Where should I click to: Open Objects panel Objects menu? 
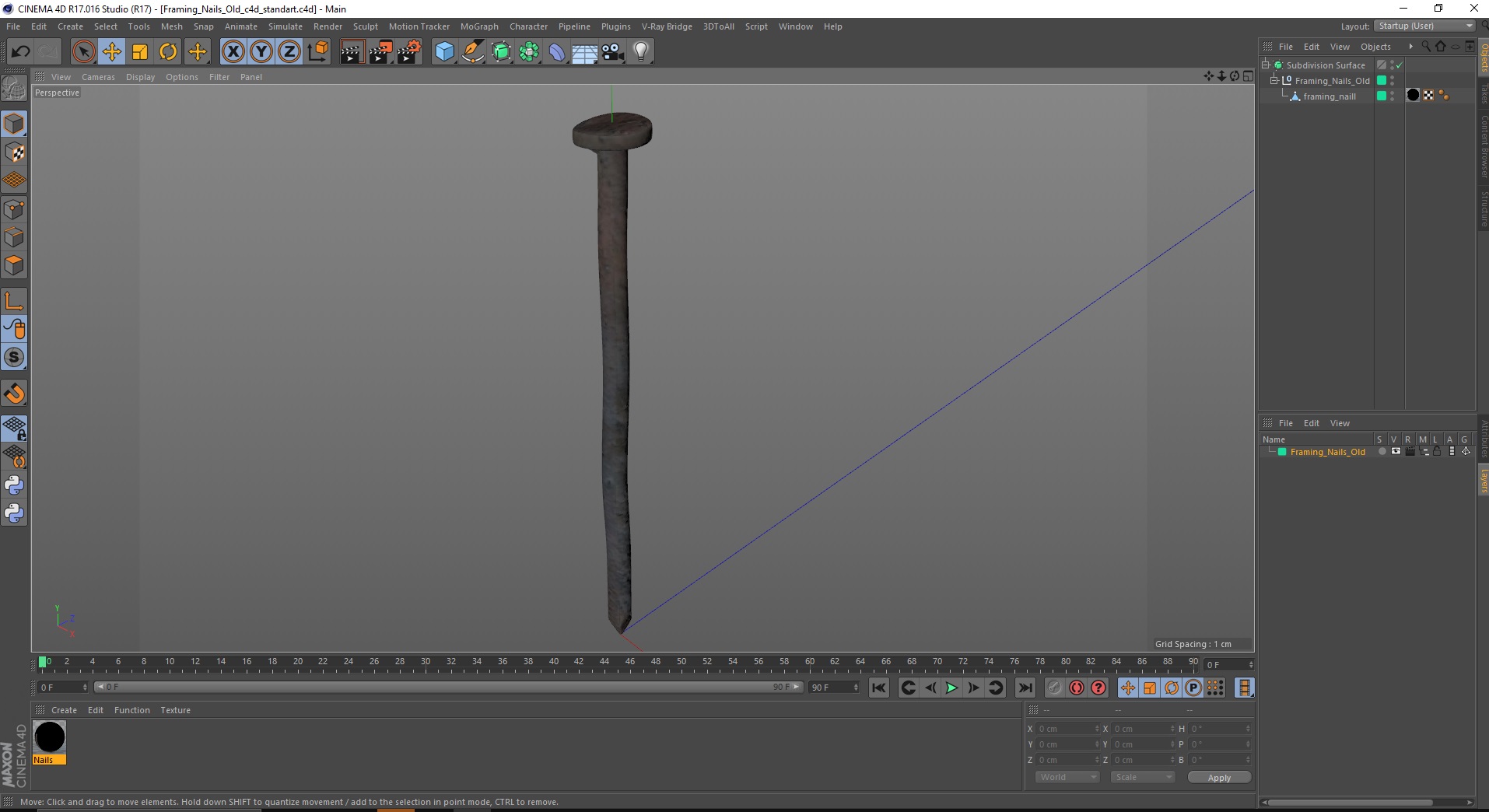click(1375, 47)
